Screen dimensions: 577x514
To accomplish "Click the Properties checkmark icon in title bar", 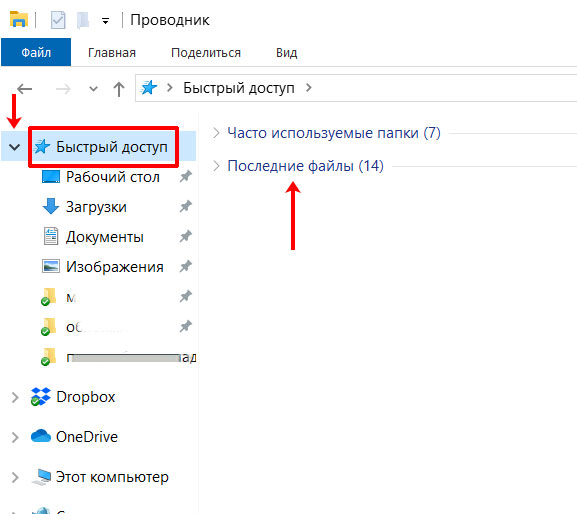I will (58, 20).
